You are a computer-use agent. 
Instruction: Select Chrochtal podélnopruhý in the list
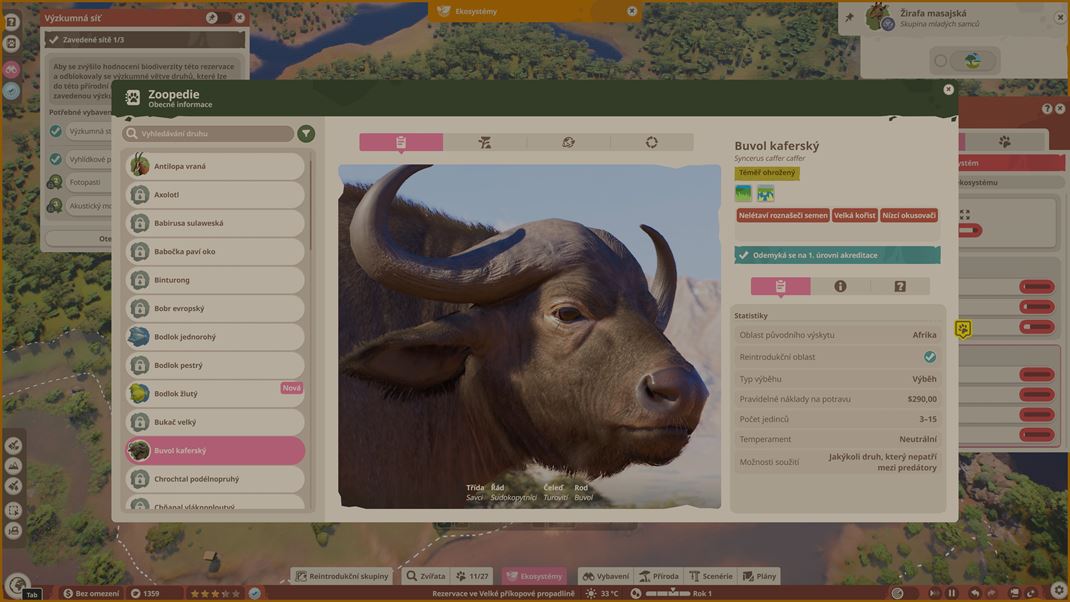[215, 479]
